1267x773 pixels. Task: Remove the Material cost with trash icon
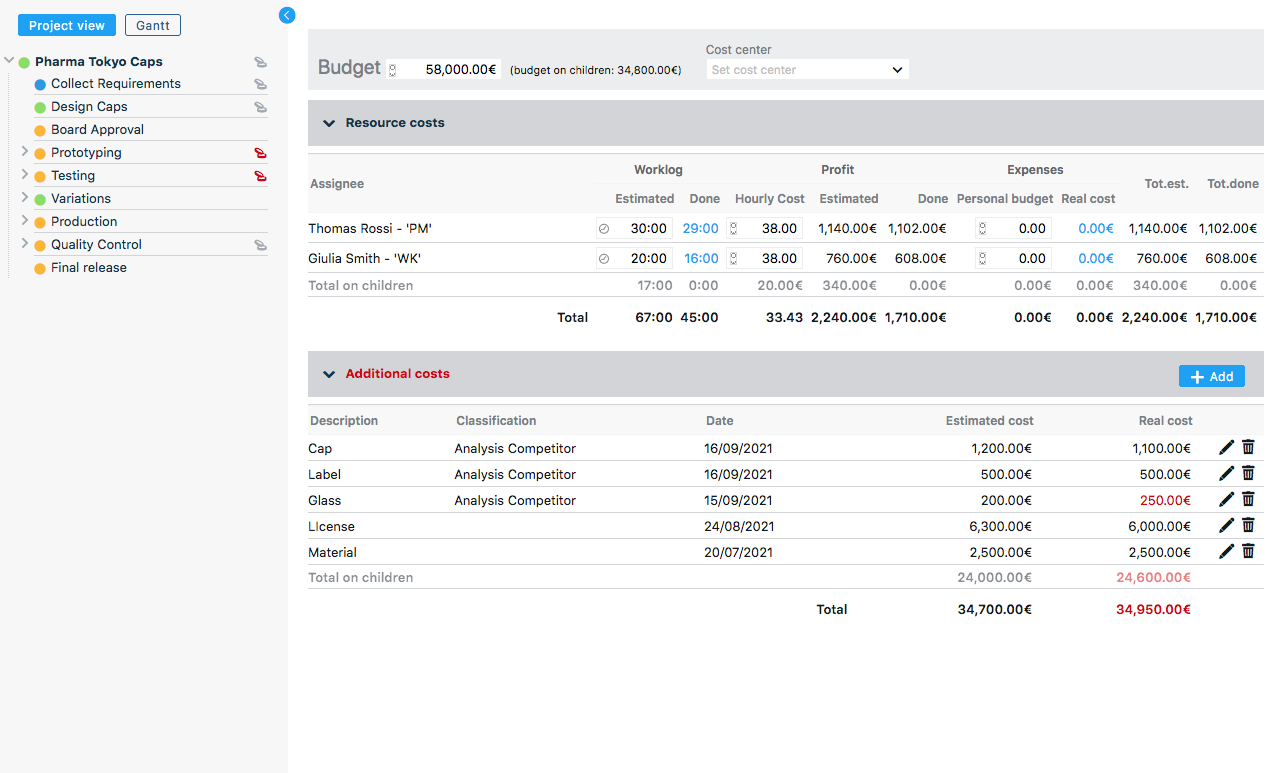click(x=1248, y=552)
